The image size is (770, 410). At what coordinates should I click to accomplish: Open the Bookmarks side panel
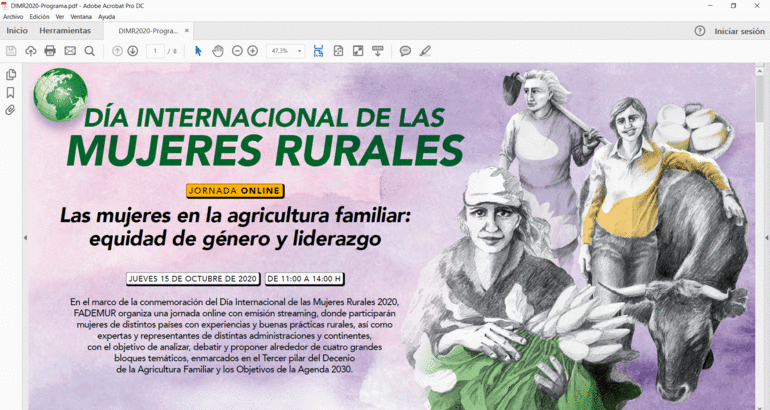click(x=11, y=92)
